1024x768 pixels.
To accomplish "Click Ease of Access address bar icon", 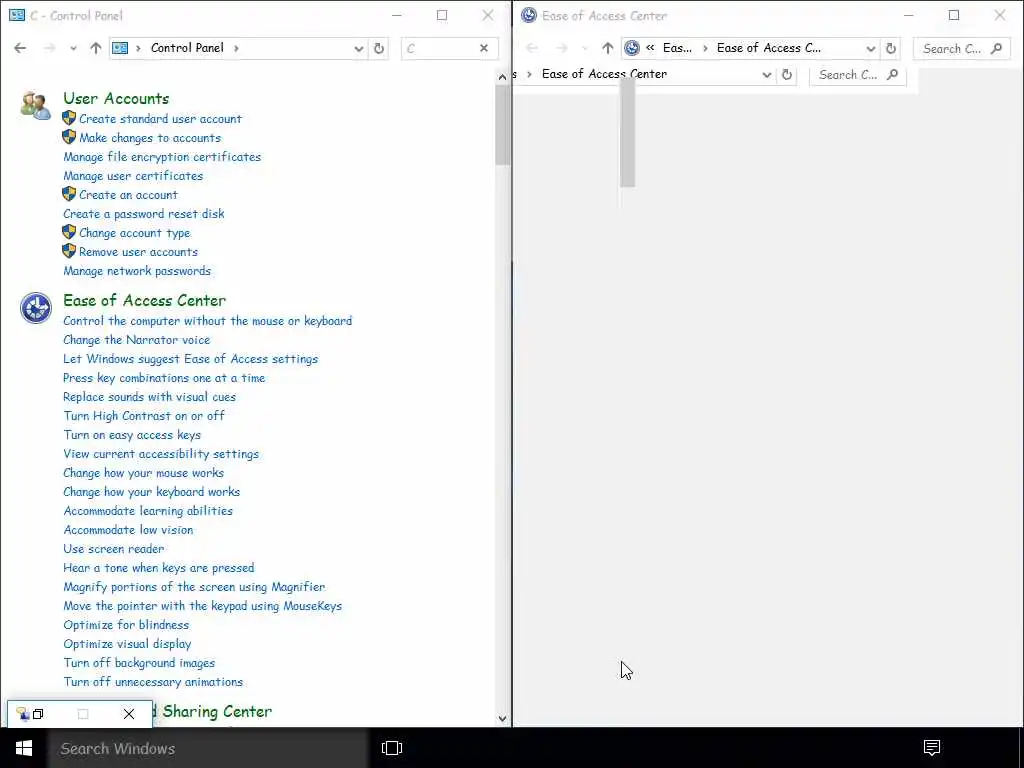I will pyautogui.click(x=632, y=48).
